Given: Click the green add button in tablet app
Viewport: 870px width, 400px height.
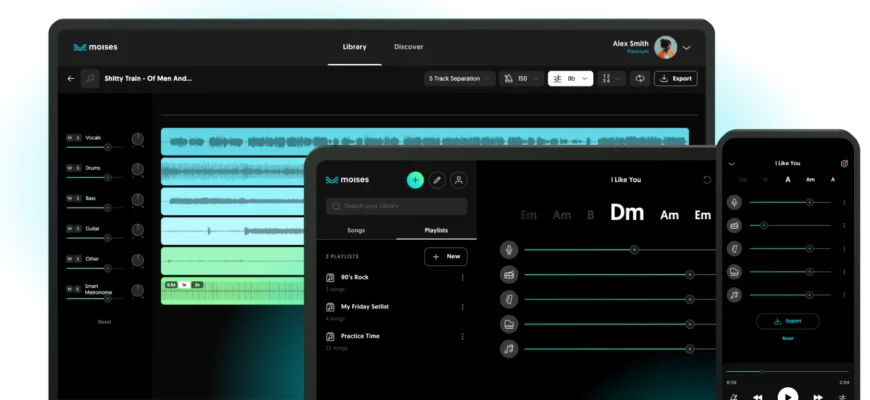Looking at the screenshot, I should pos(415,180).
